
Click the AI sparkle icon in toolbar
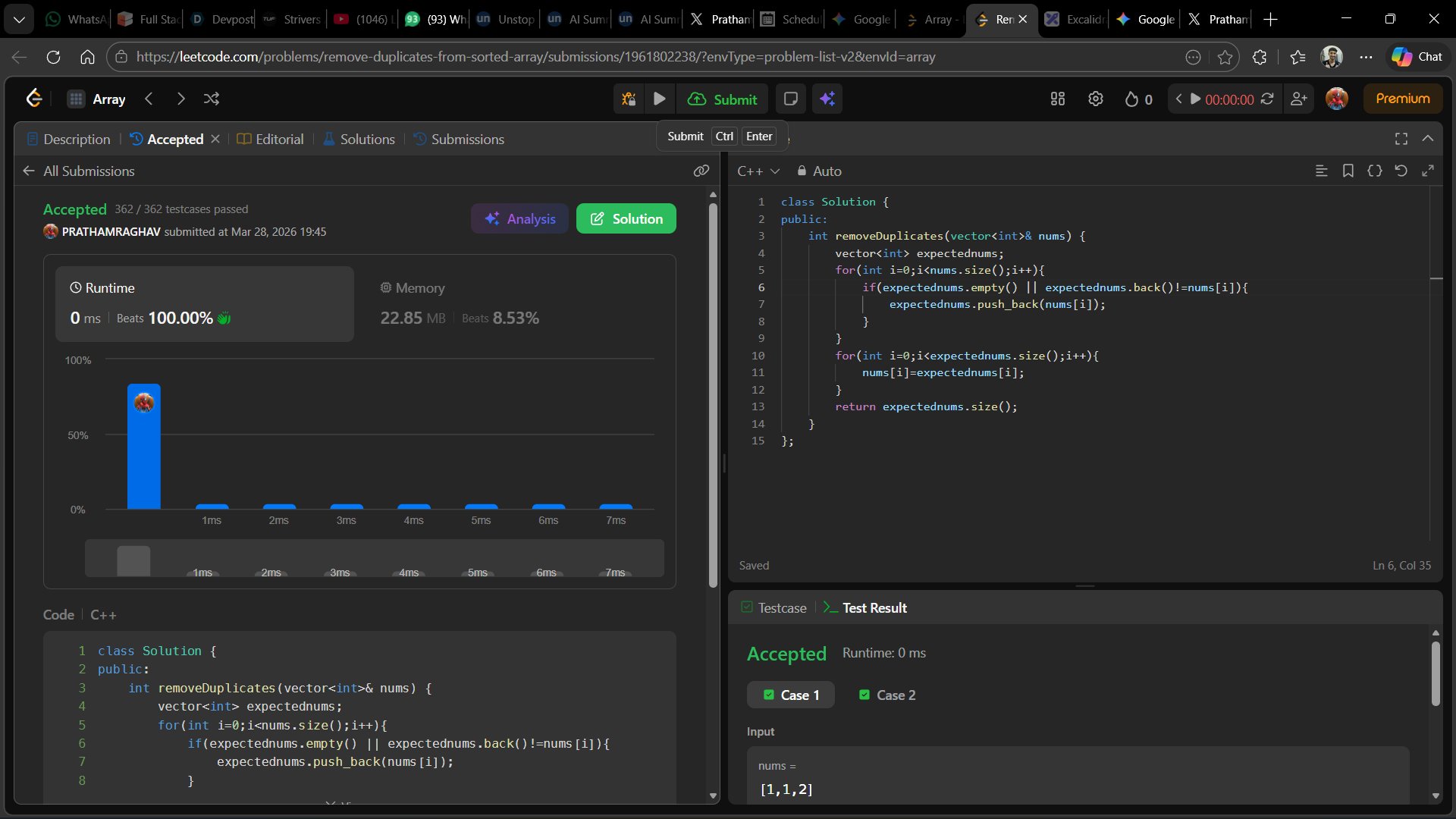click(827, 99)
